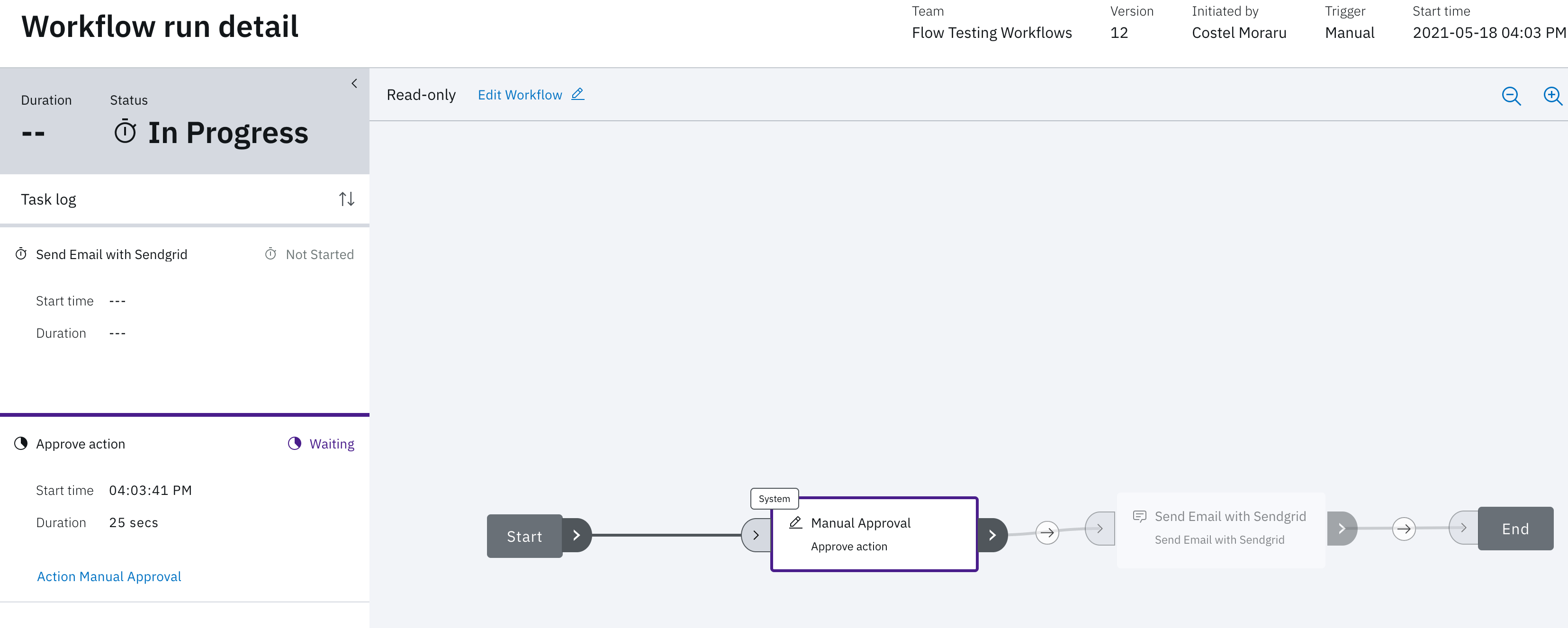1568x628 pixels.
Task: Click the 04:03:41 PM start time value
Action: pyautogui.click(x=150, y=491)
